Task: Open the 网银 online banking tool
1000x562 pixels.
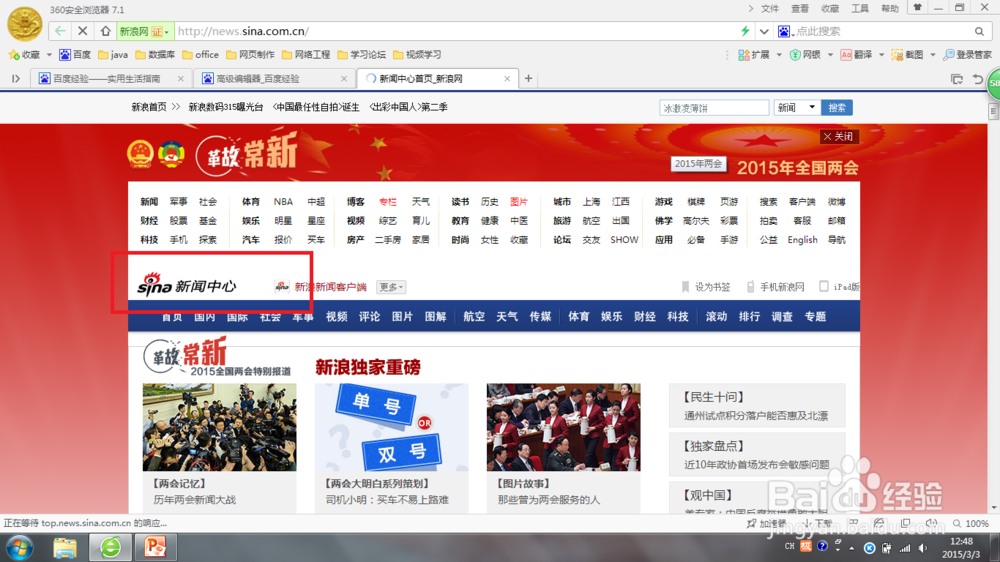Action: coord(805,55)
